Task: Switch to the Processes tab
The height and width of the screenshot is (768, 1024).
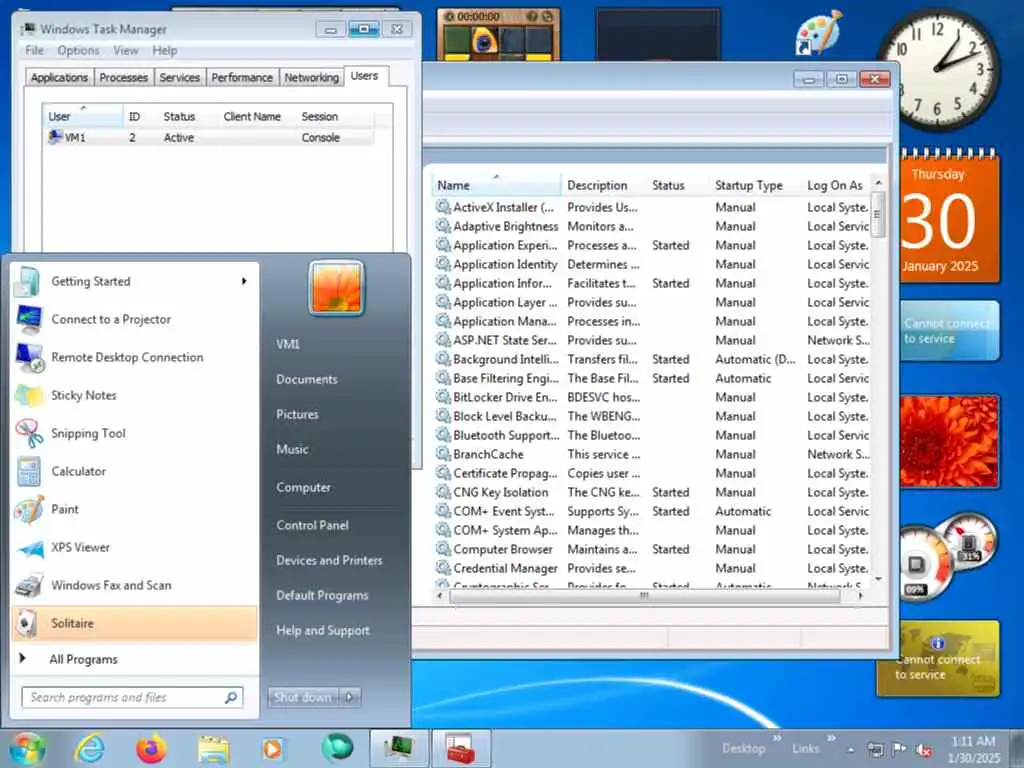Action: tap(123, 77)
